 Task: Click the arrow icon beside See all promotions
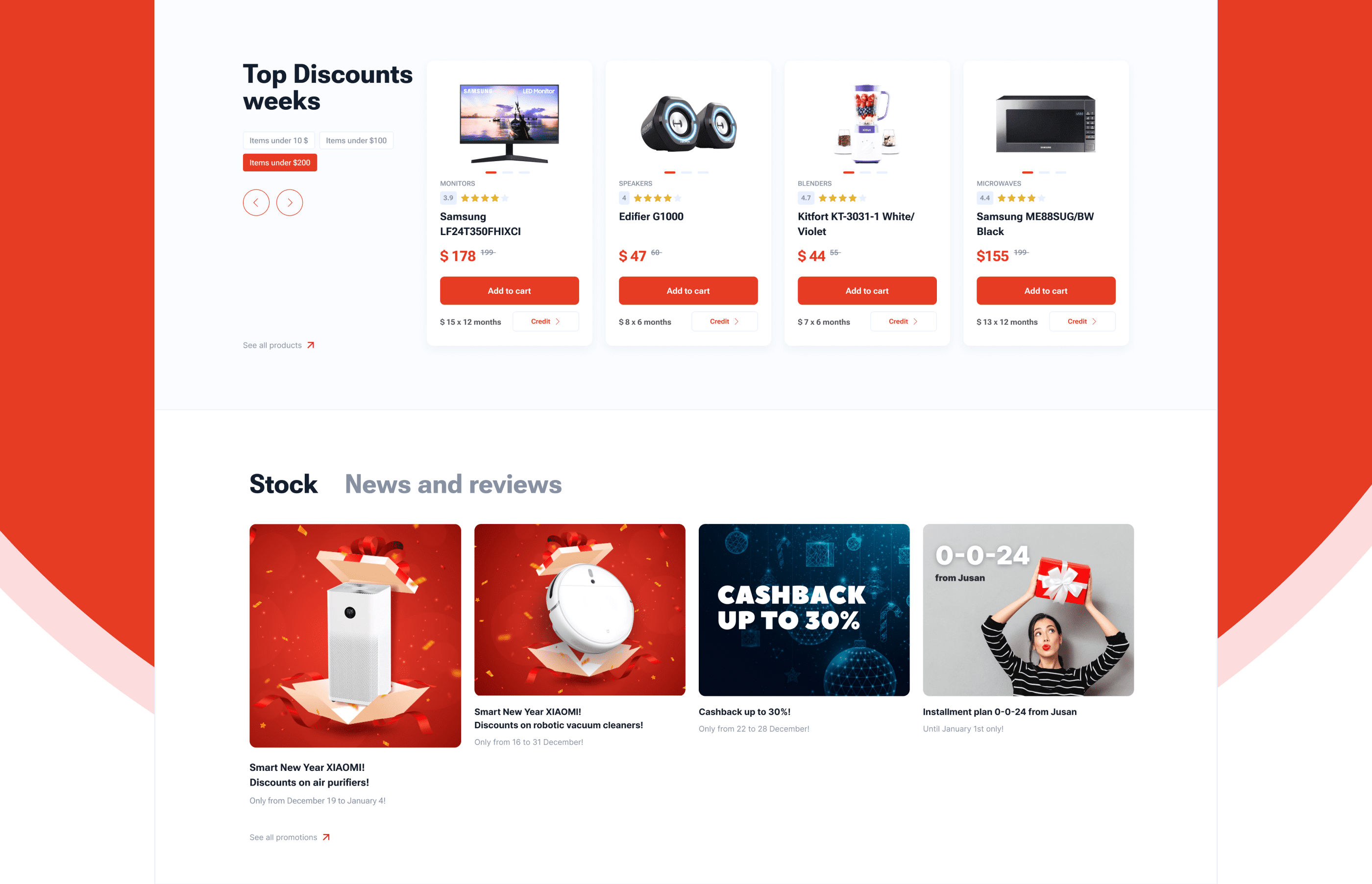(326, 837)
